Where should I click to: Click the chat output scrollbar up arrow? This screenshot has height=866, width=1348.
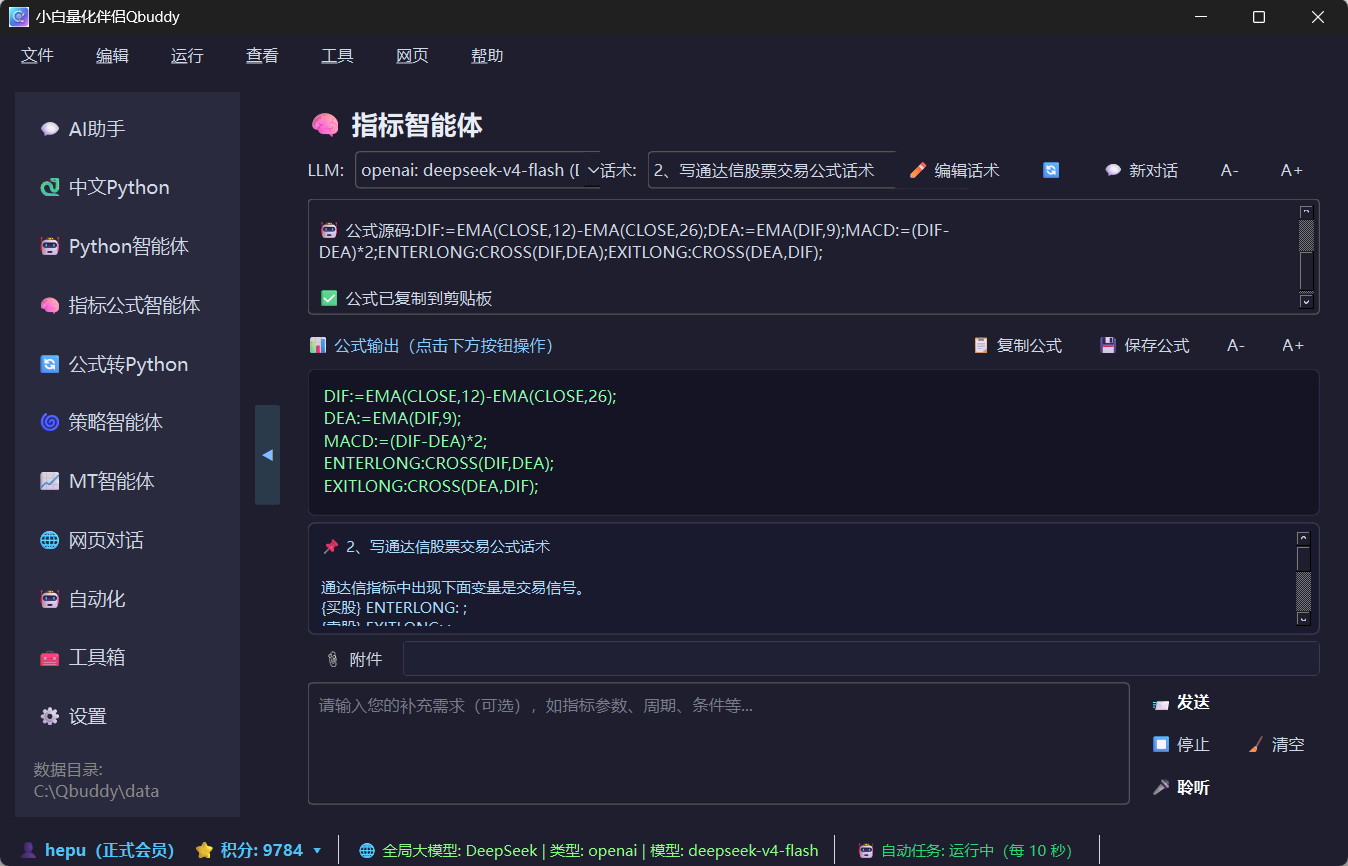pos(1306,212)
